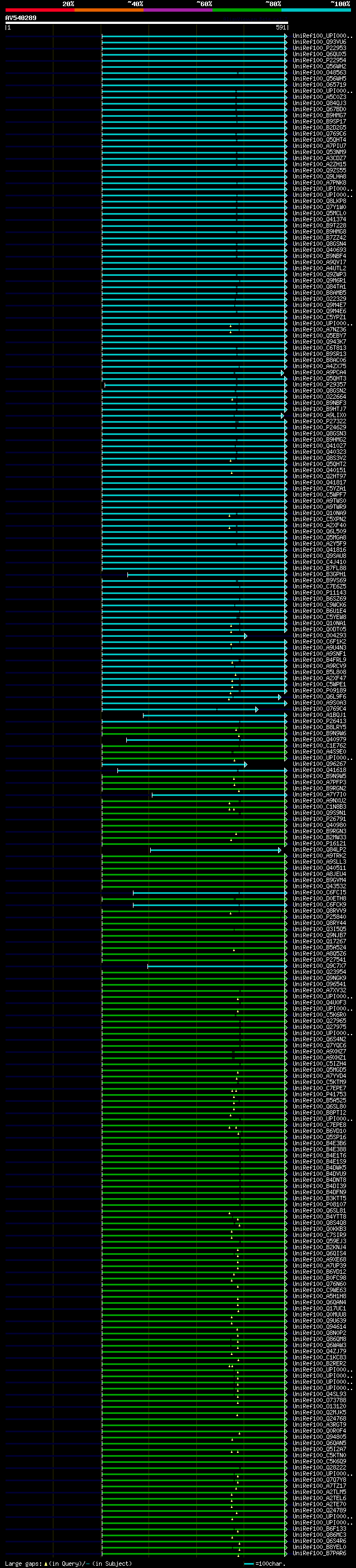Click the UniRef100_P16121 label
Screen dimensions: 356x1568
tap(319, 844)
